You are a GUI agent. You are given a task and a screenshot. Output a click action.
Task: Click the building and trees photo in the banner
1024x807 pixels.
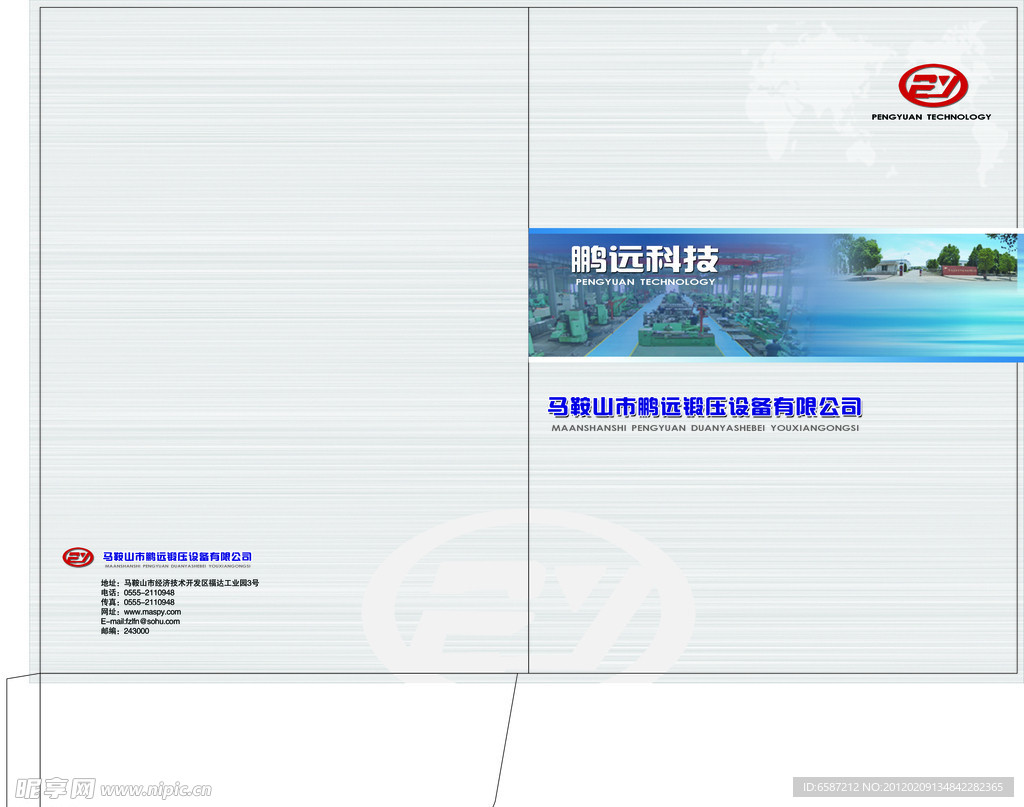(924, 258)
